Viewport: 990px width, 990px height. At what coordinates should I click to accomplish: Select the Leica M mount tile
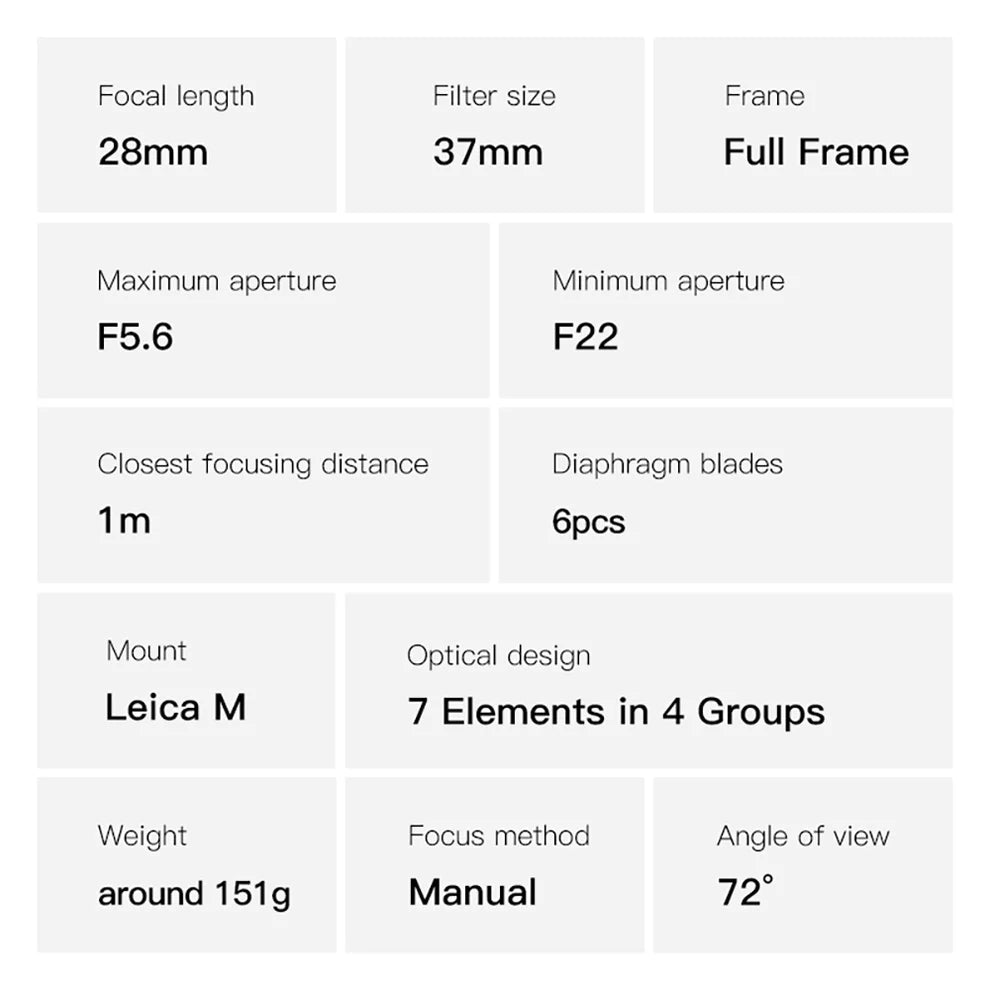pyautogui.click(x=186, y=680)
